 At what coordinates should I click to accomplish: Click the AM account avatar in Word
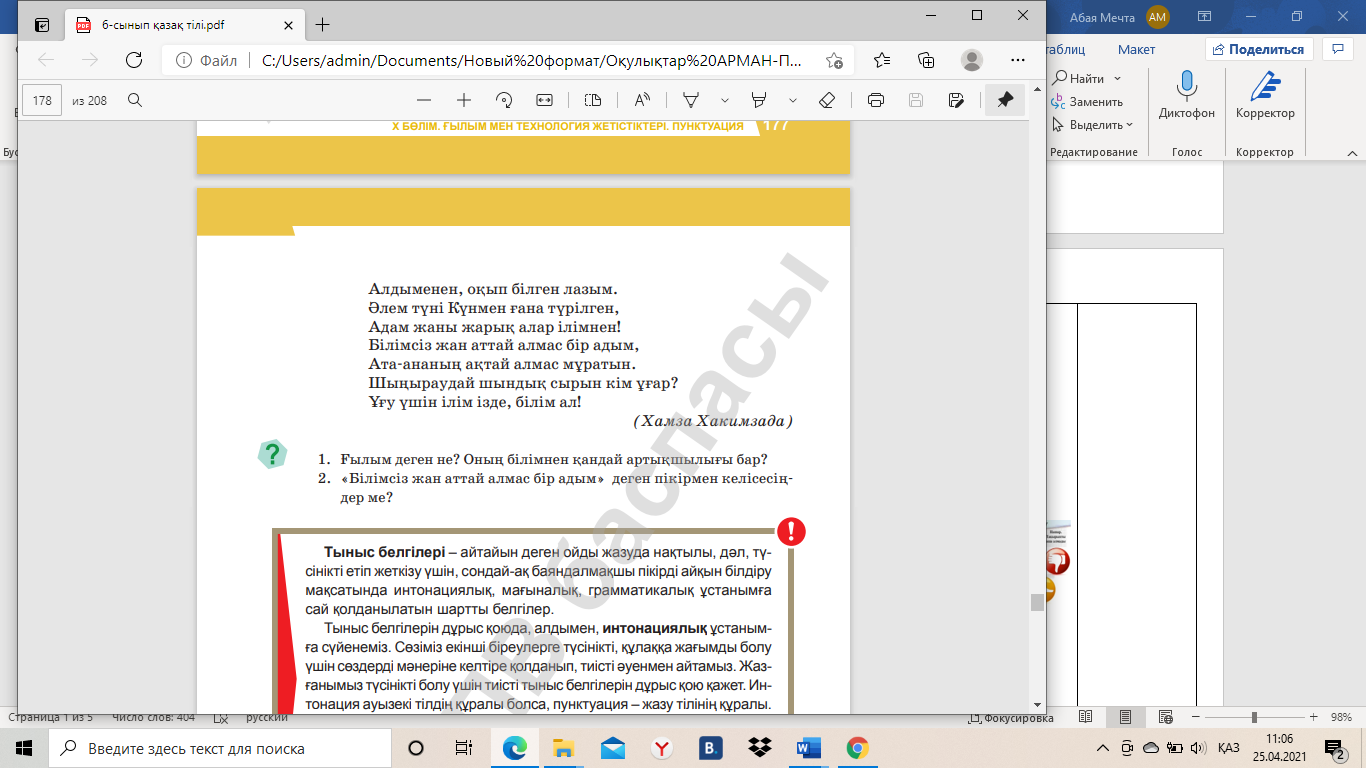pos(1158,16)
